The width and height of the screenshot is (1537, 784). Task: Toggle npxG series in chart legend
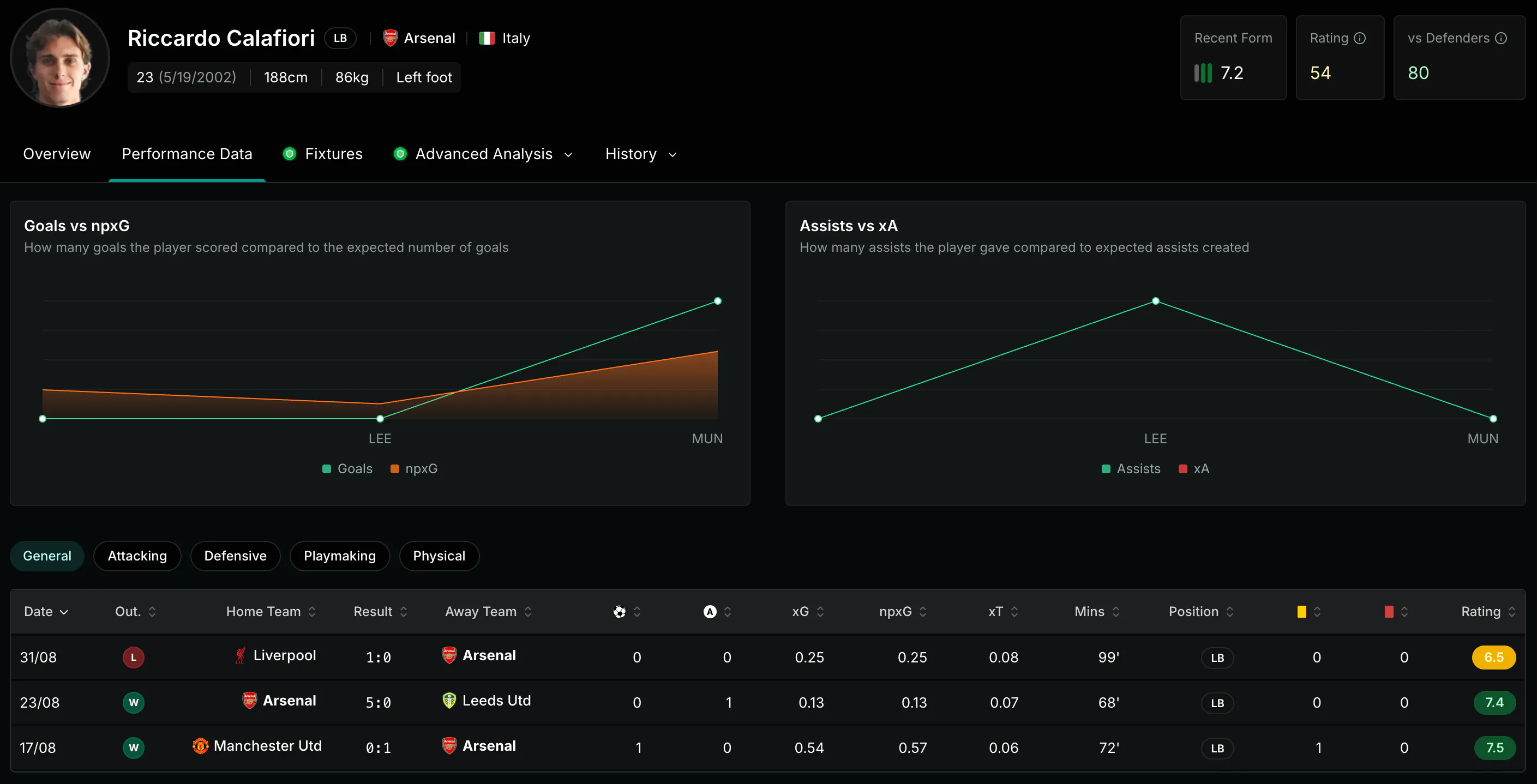click(414, 469)
